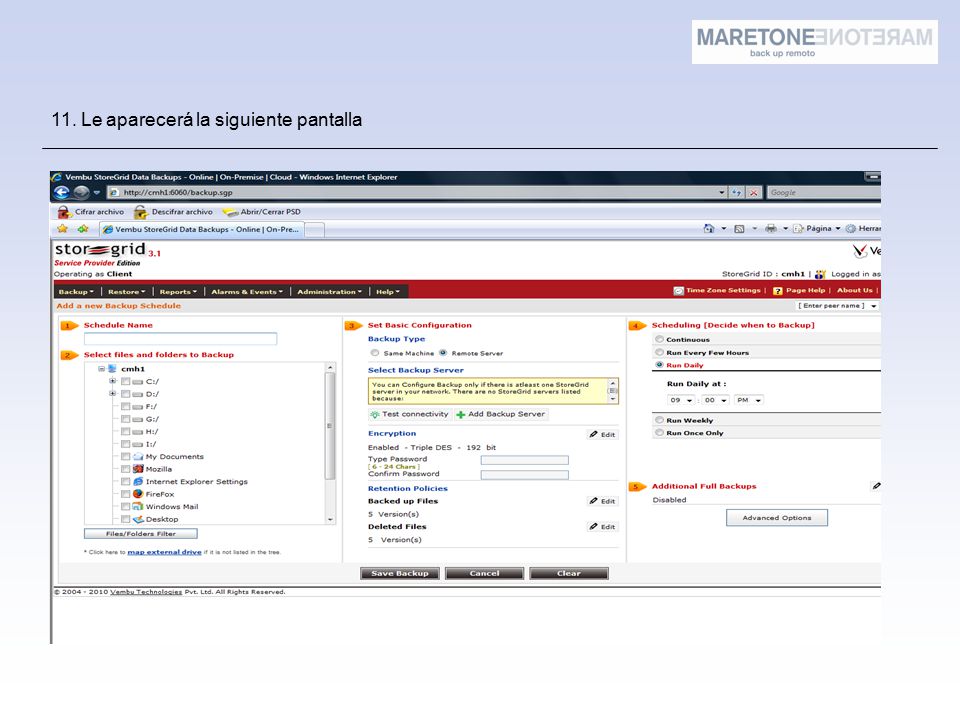
Task: Open the Reports menu
Action: 178,292
